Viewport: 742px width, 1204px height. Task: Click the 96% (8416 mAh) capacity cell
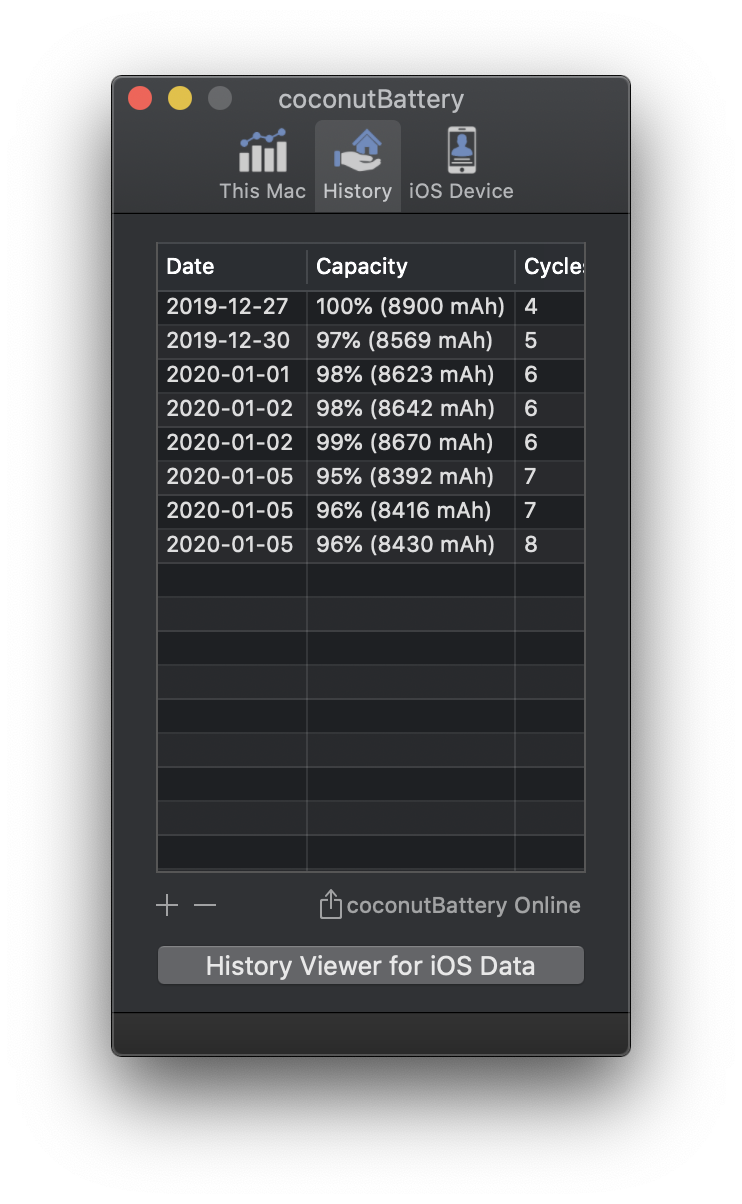(411, 511)
